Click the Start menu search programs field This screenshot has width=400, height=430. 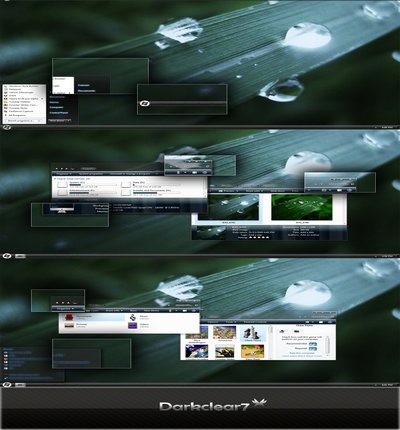pos(23,120)
